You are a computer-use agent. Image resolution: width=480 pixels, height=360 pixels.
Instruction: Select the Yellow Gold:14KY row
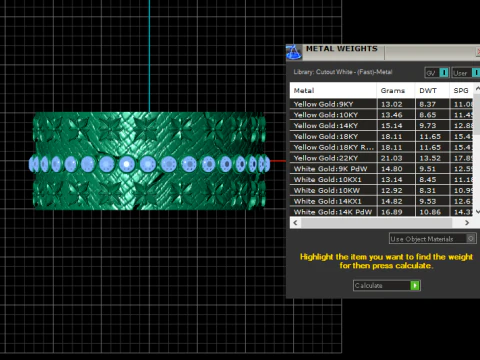point(381,126)
